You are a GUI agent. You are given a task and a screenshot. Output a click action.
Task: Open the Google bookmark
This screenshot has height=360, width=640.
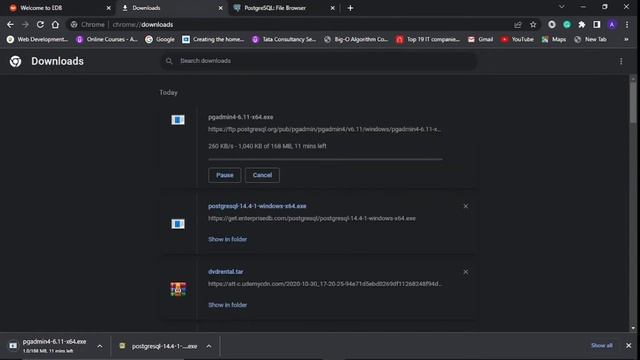pos(160,39)
